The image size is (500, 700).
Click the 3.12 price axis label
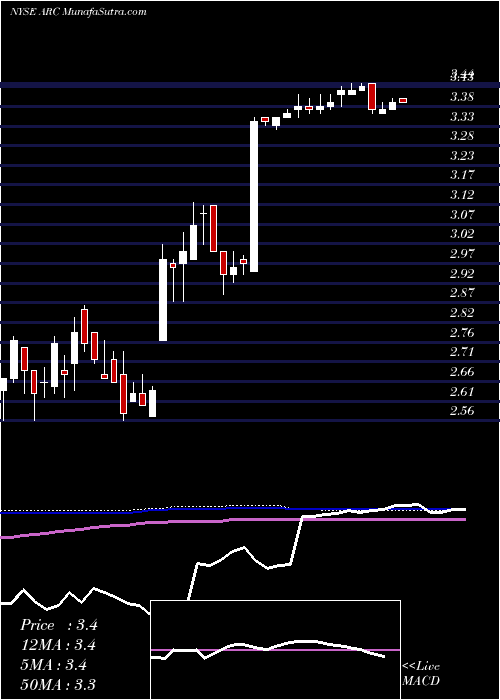(462, 194)
